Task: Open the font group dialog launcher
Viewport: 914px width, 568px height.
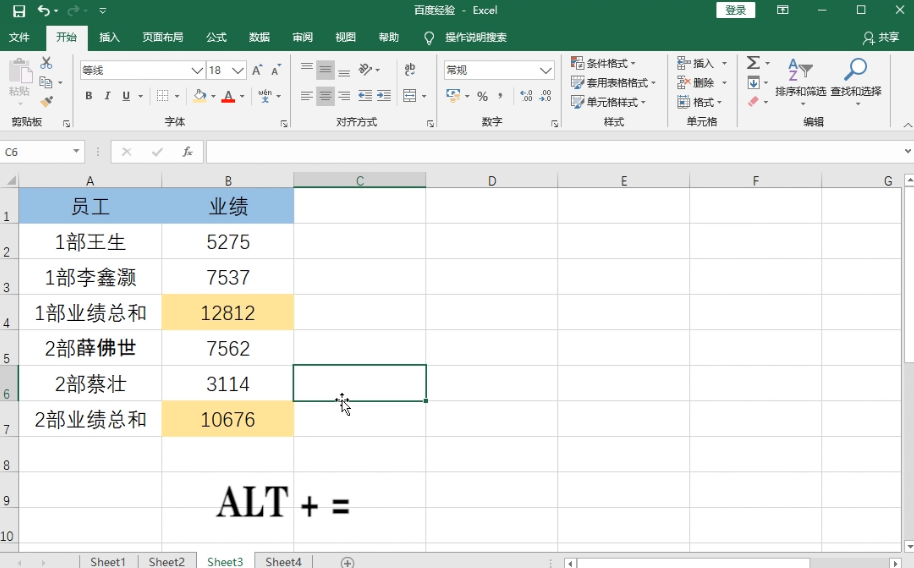Action: 284,124
